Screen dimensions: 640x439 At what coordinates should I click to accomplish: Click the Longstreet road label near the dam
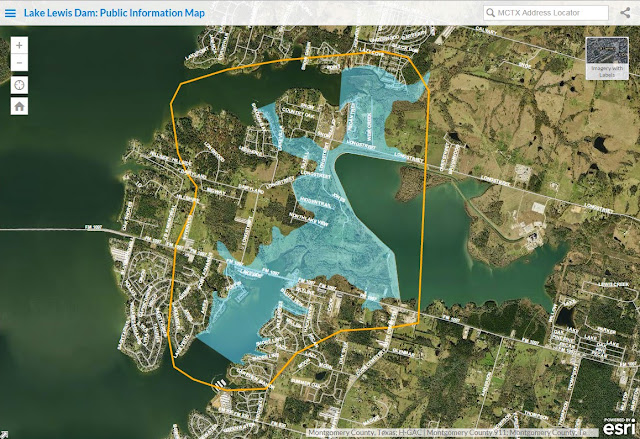pyautogui.click(x=360, y=146)
